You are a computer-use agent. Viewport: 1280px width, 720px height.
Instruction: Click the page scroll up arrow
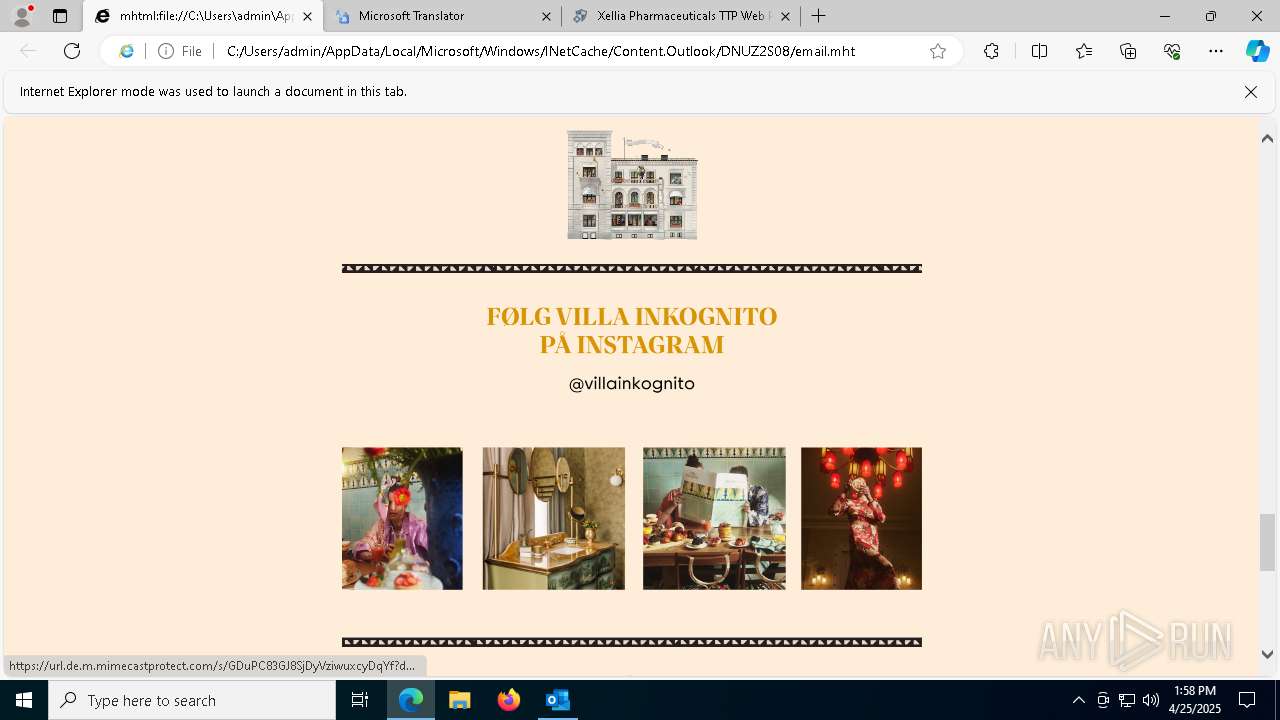(x=1267, y=139)
